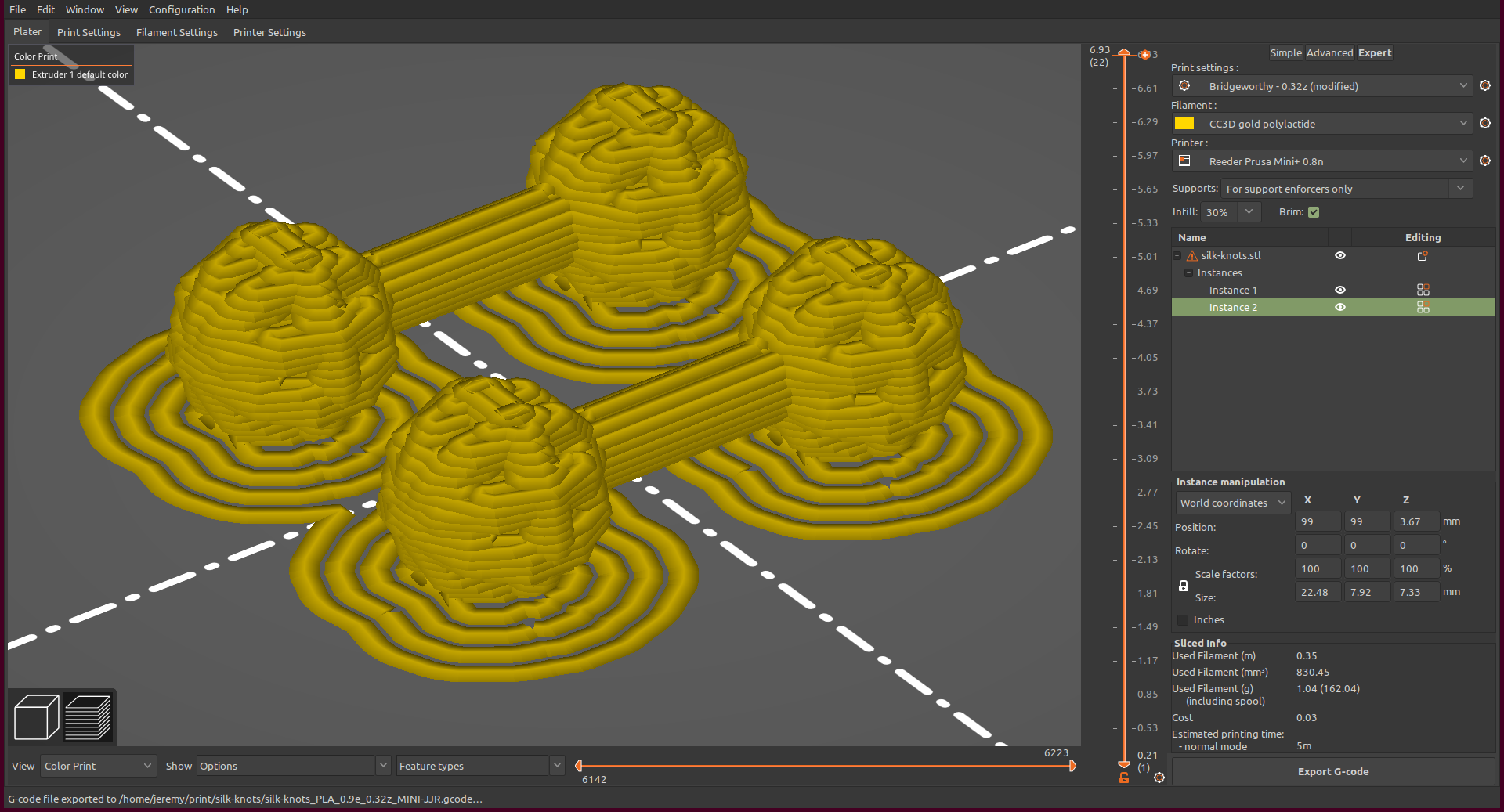Open print settings preset editor cog icon
This screenshot has width=1504, height=812.
1484,85
